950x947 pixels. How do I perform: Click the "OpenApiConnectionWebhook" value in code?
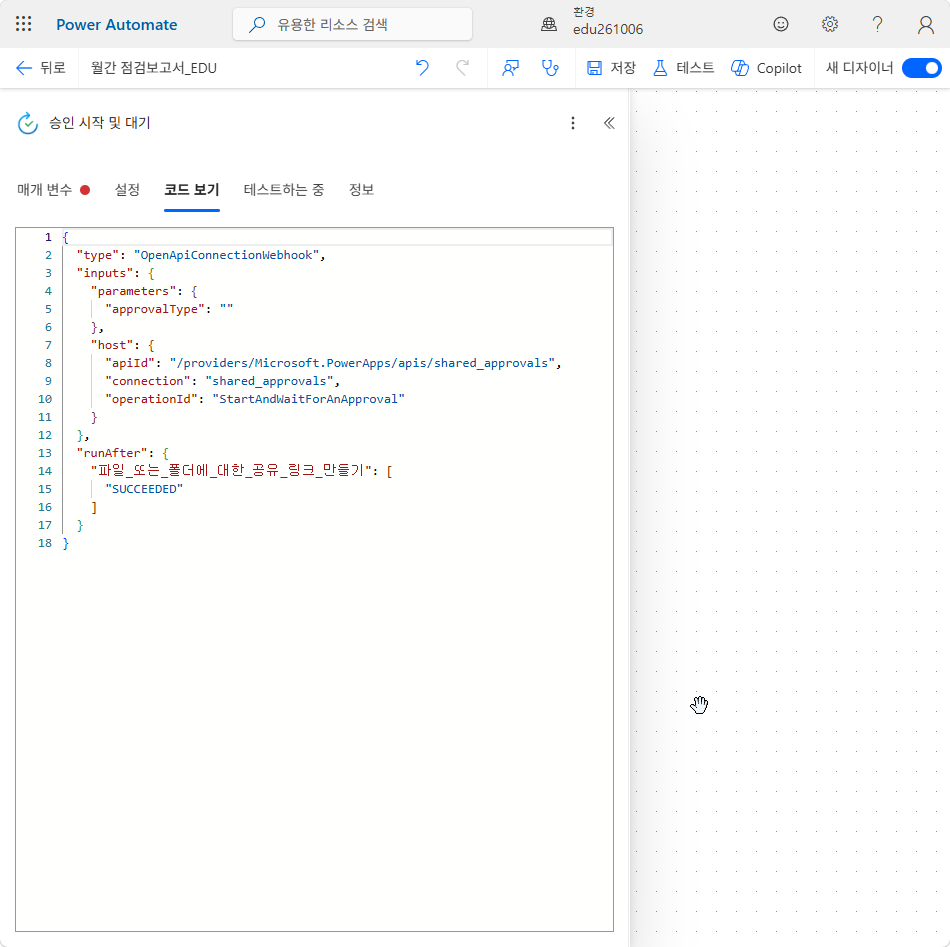click(x=226, y=255)
